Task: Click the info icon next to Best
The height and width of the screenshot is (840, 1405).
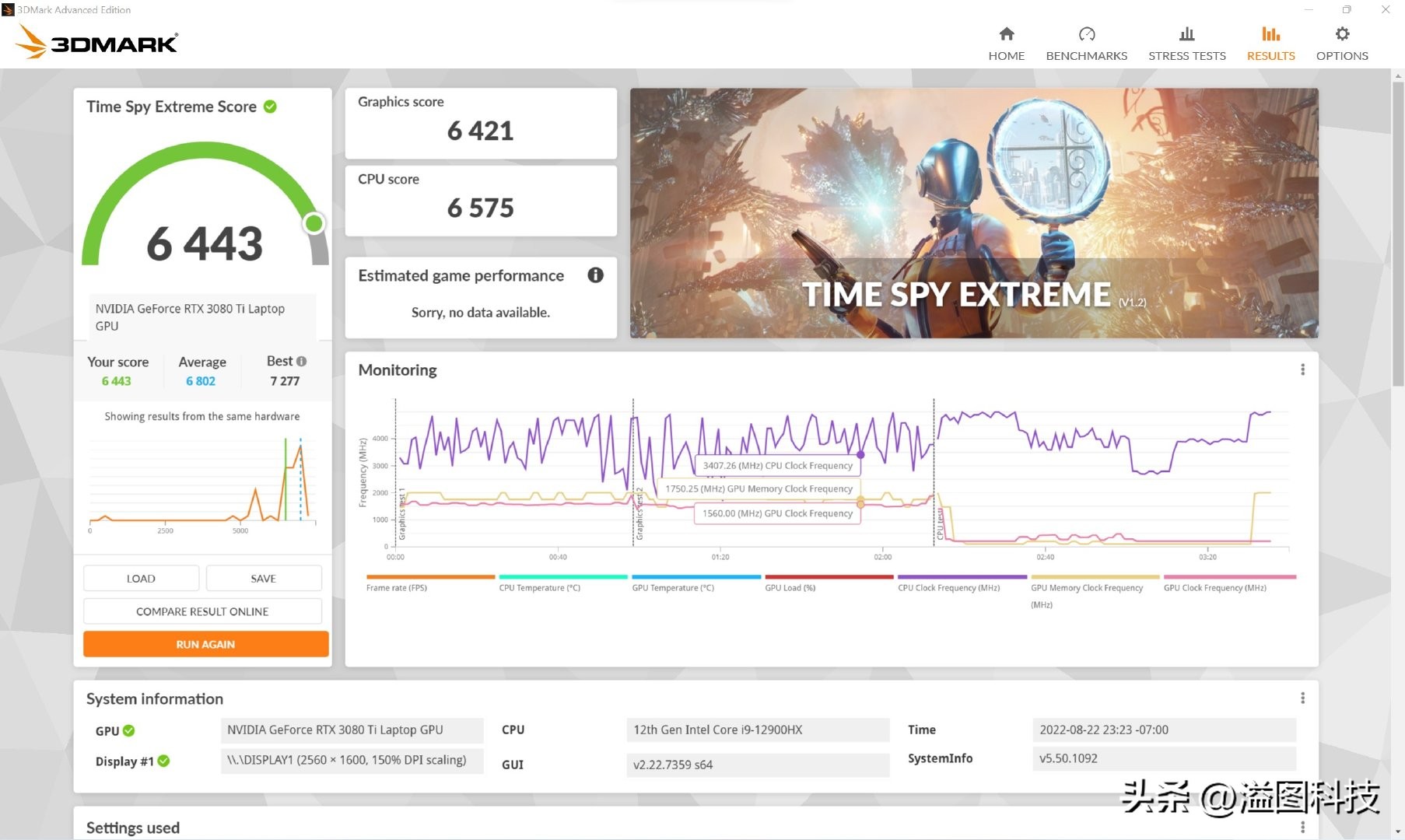Action: 302,361
